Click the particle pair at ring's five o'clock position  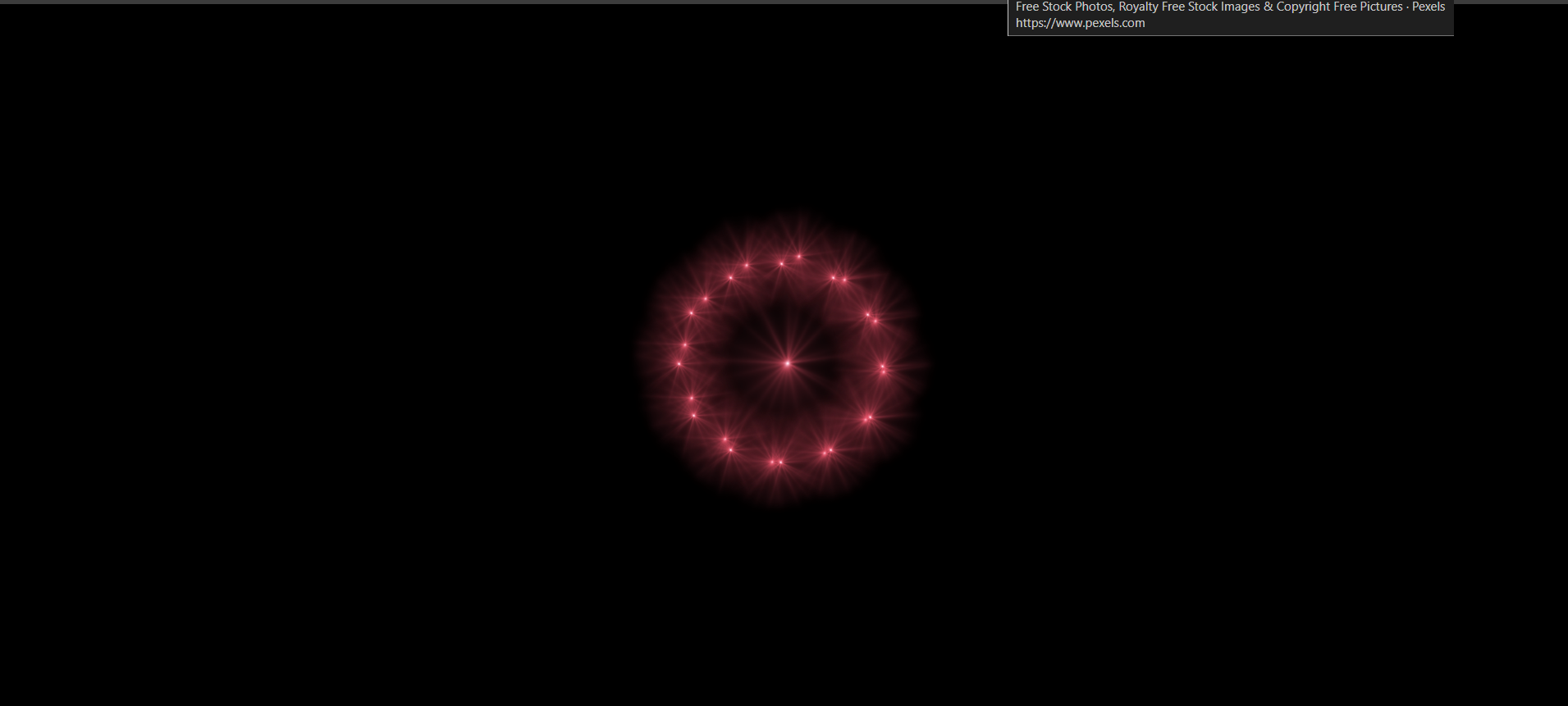(x=827, y=450)
